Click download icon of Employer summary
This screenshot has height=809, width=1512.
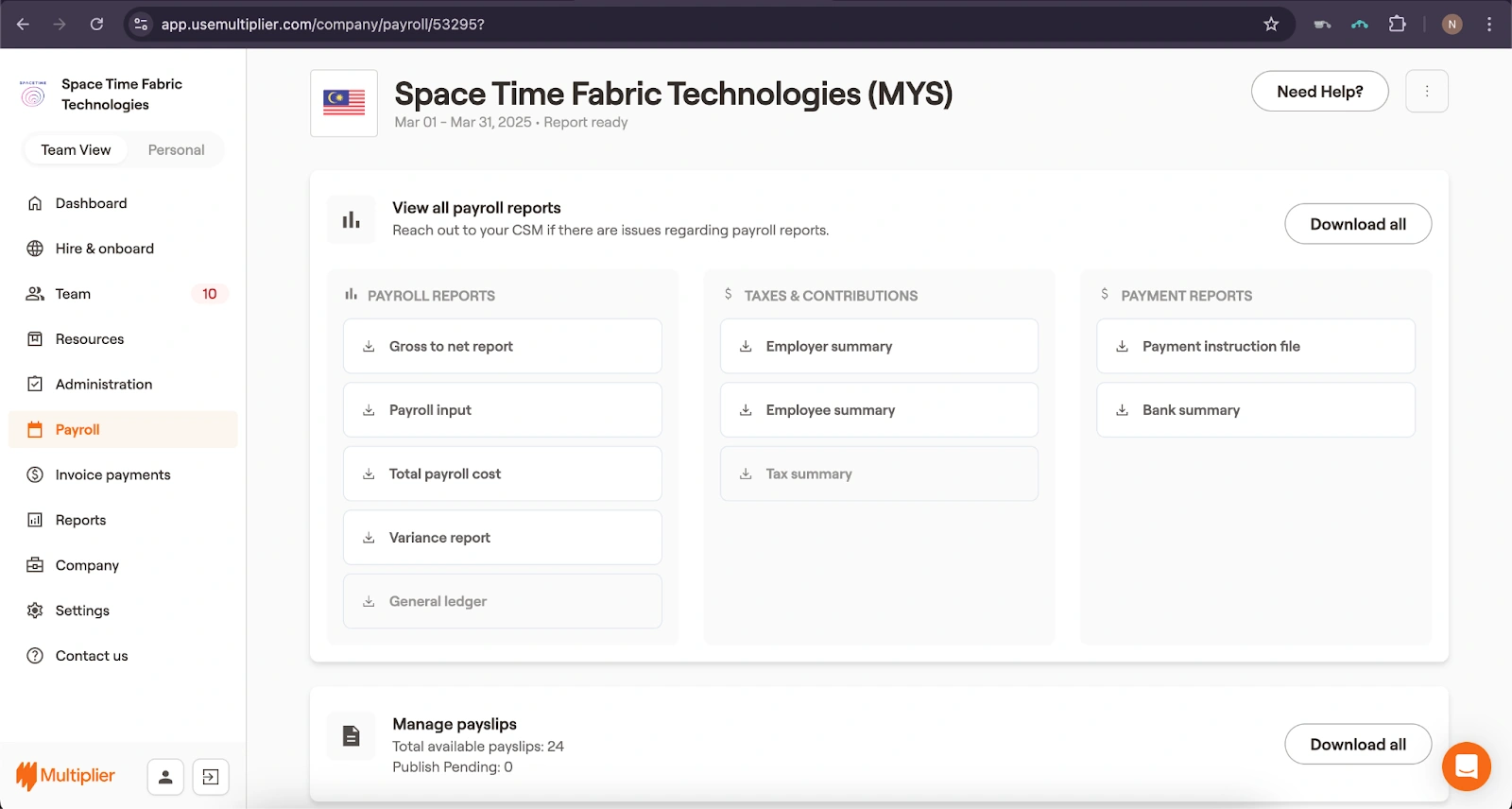(x=746, y=347)
